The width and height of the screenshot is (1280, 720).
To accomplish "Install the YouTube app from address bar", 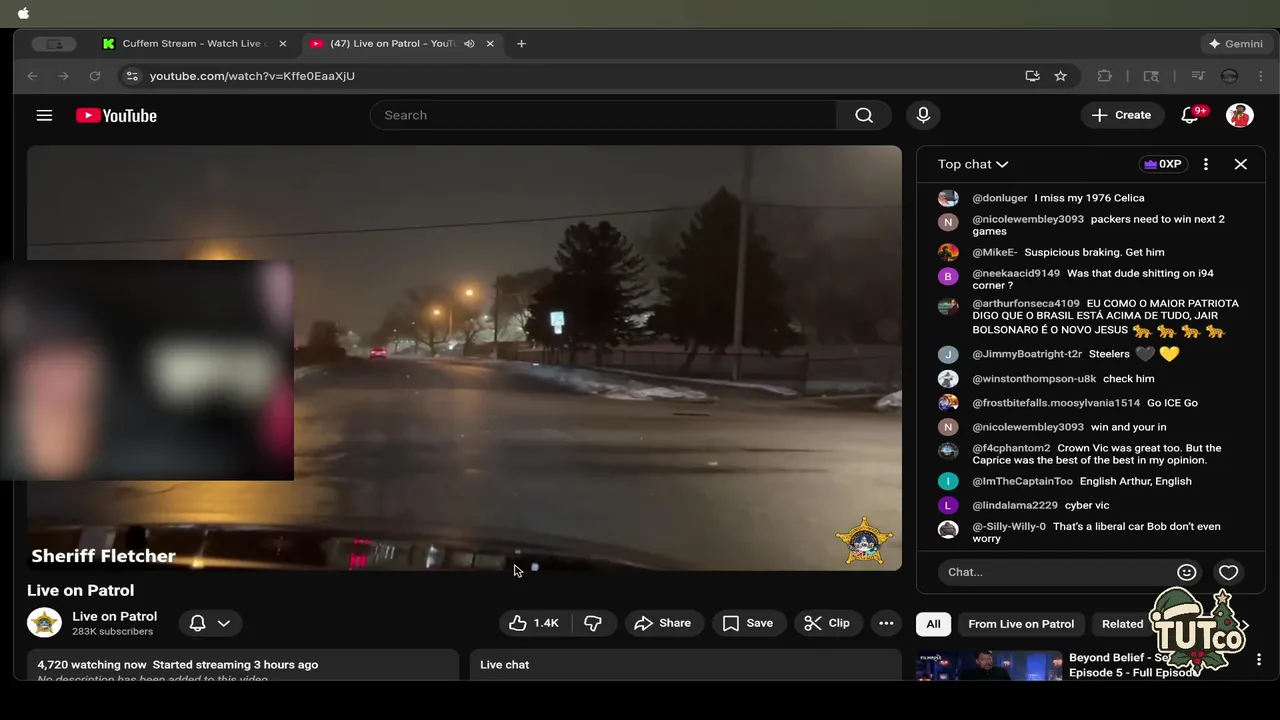I will (1032, 76).
